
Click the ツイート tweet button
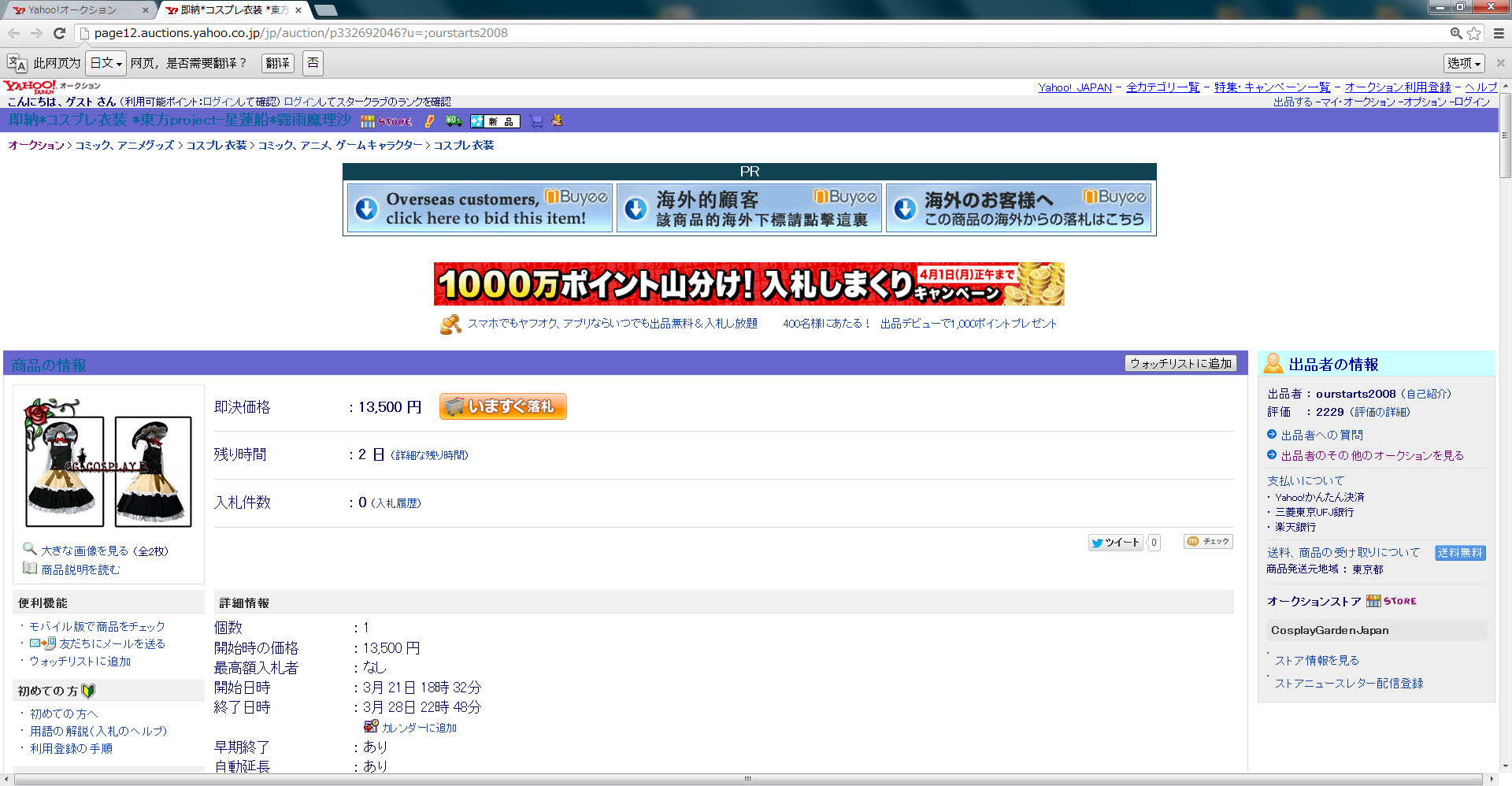pos(1115,542)
